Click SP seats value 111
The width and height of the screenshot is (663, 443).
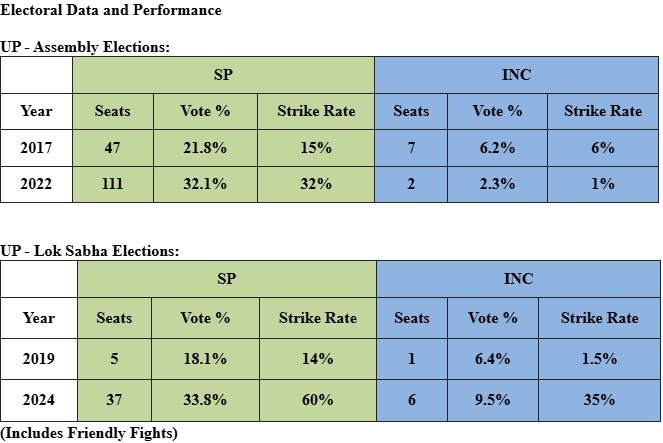pos(113,184)
